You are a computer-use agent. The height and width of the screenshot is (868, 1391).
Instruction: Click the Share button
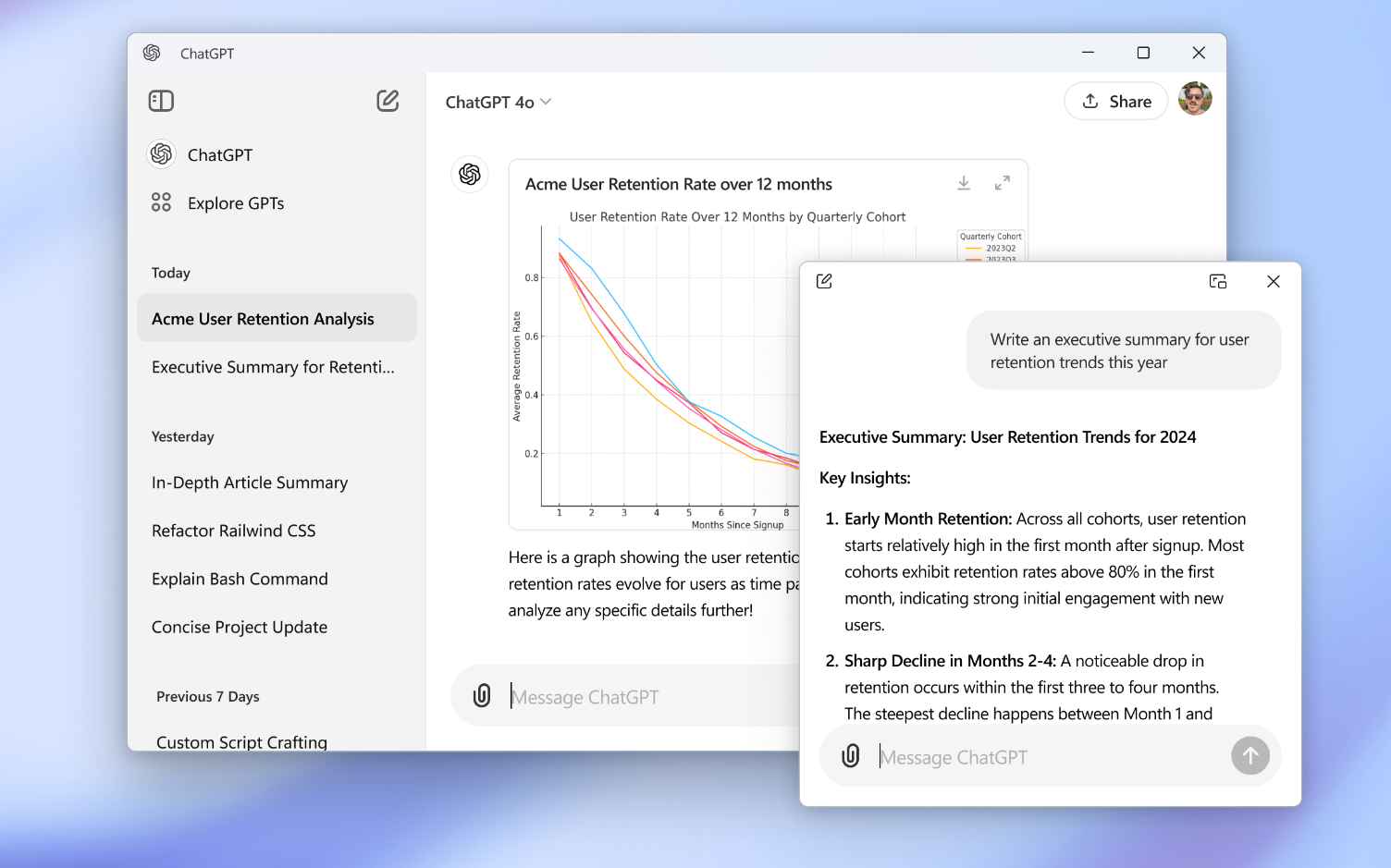[1116, 101]
